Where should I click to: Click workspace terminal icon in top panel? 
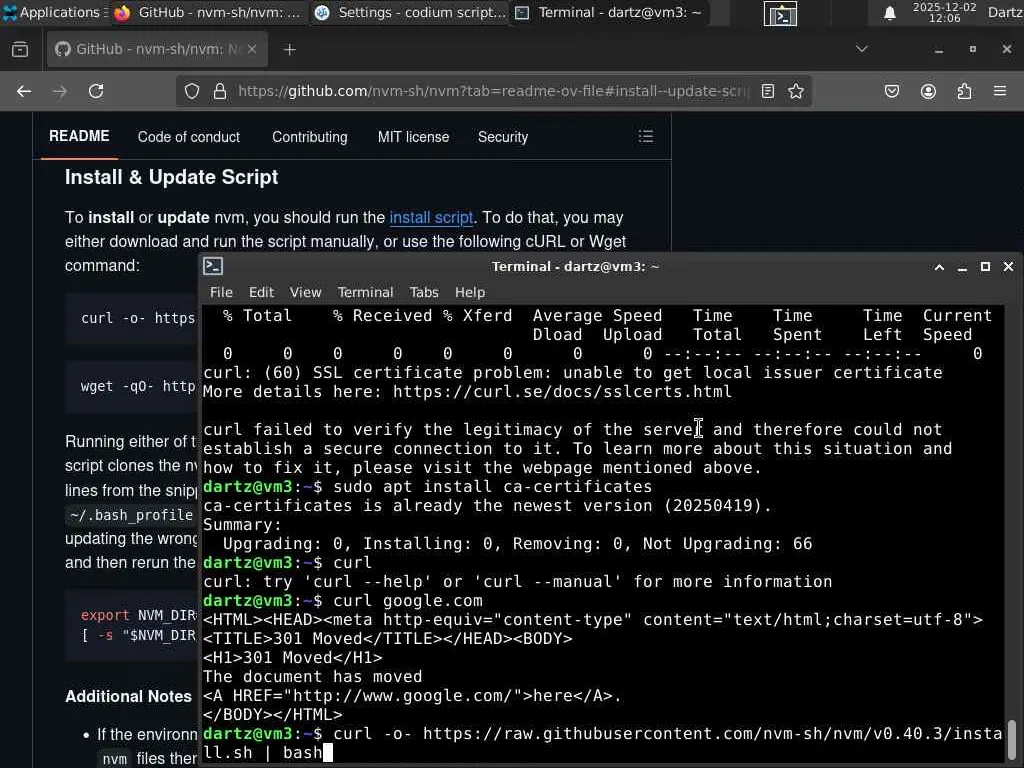coord(780,13)
